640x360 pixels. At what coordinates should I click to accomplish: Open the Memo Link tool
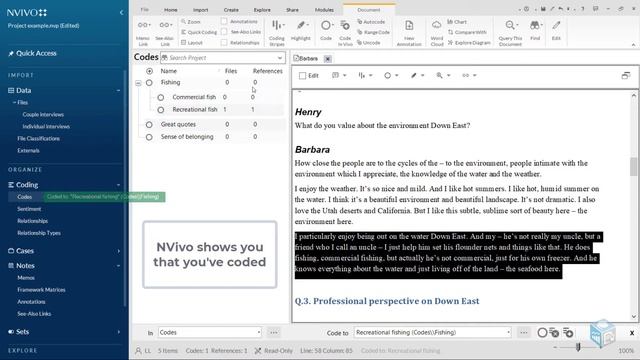click(x=143, y=33)
